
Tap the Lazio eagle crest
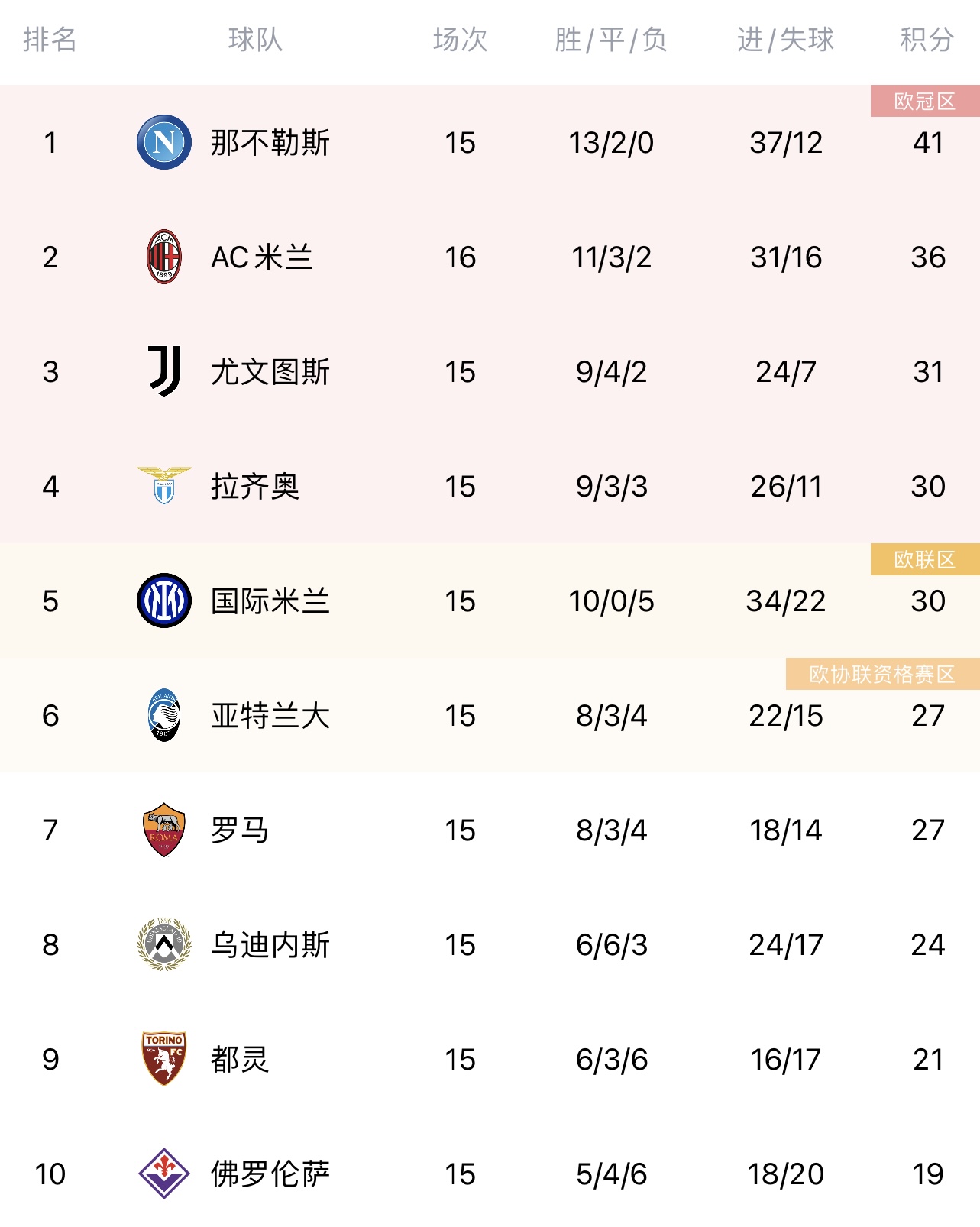164,485
